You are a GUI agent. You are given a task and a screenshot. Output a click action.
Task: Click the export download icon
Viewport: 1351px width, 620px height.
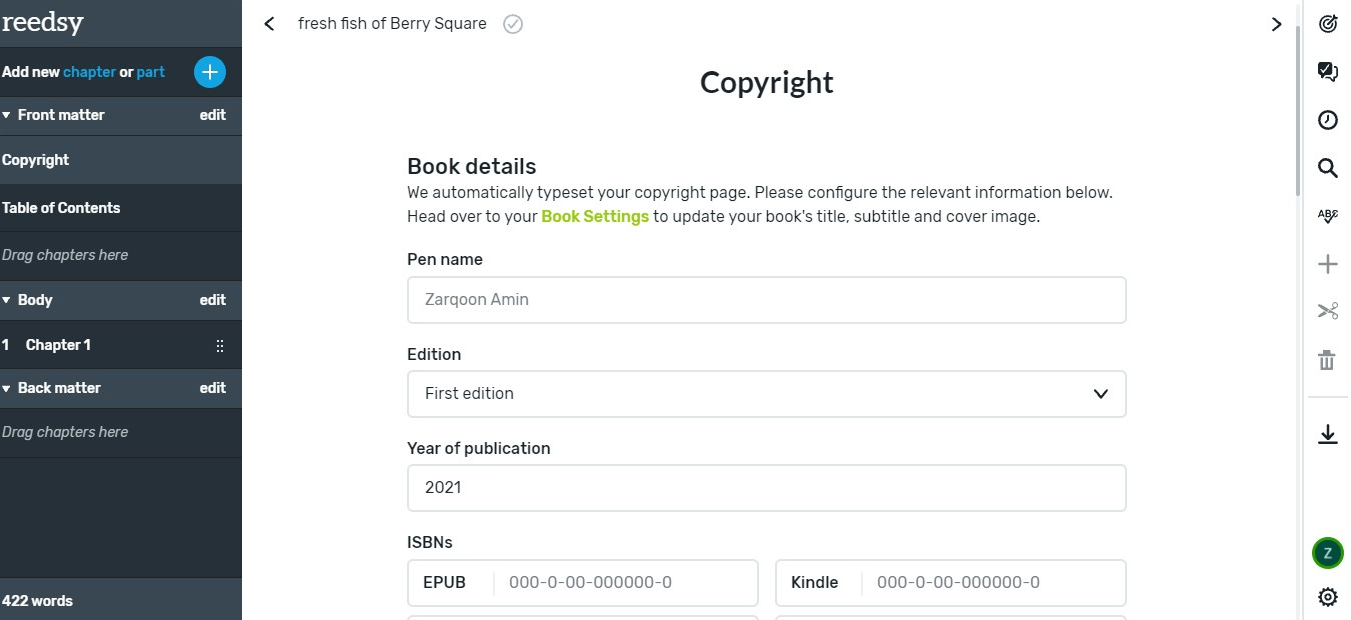pos(1327,434)
